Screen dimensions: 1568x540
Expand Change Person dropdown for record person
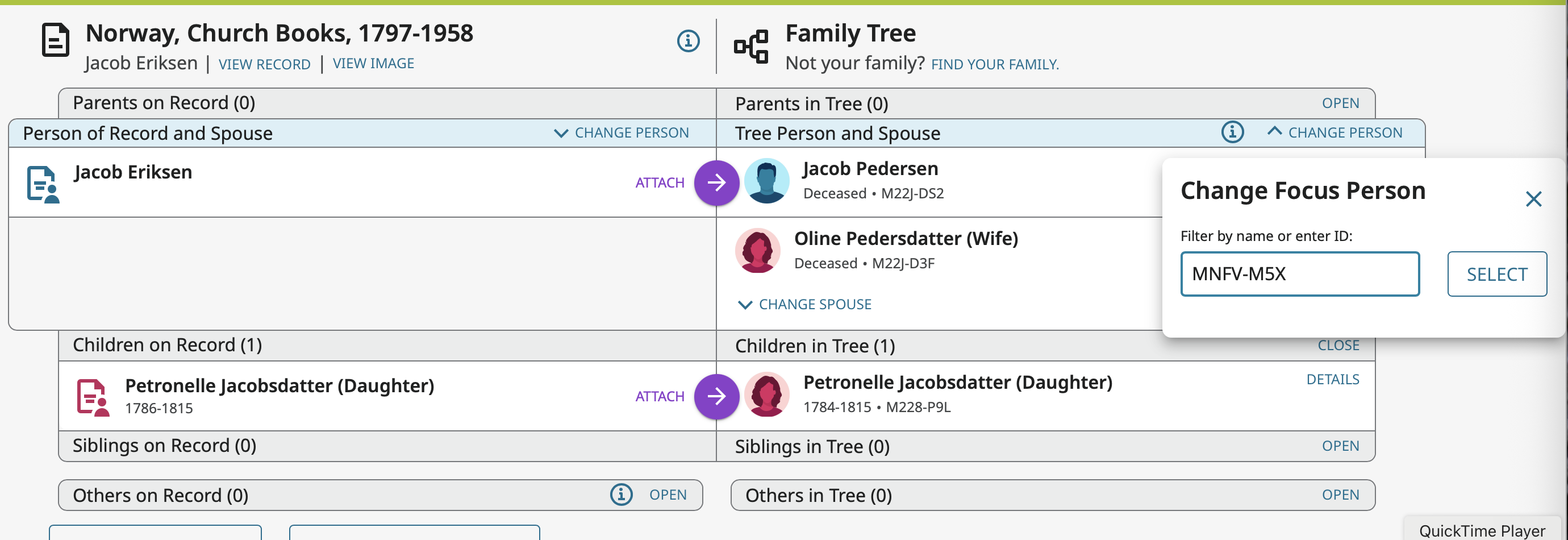point(622,132)
